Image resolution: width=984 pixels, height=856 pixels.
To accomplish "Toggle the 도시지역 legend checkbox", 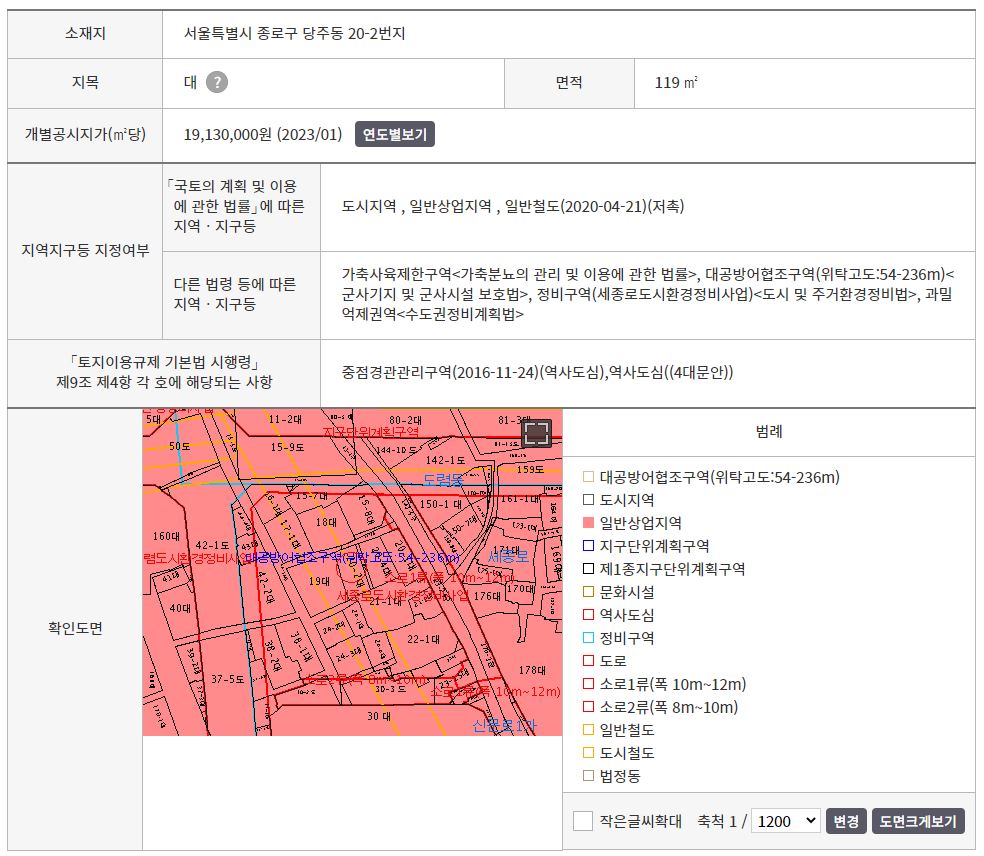I will pyautogui.click(x=588, y=500).
